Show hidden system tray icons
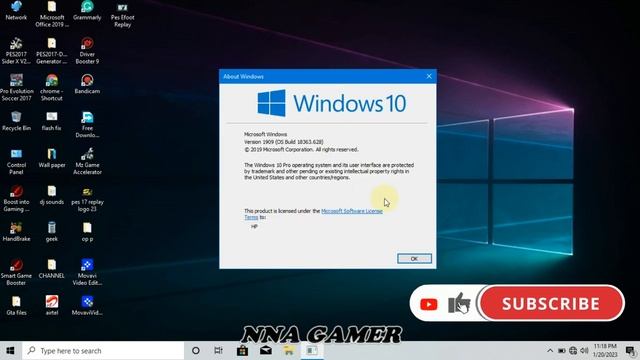Screen dimensions: 640x360 (550, 351)
